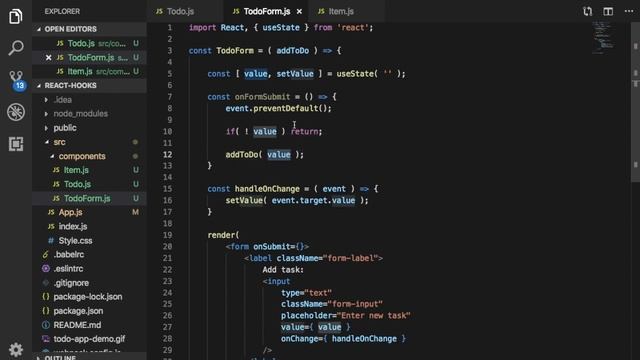Image resolution: width=640 pixels, height=360 pixels.
Task: Open .babelrc file
Action: (x=89, y=254)
